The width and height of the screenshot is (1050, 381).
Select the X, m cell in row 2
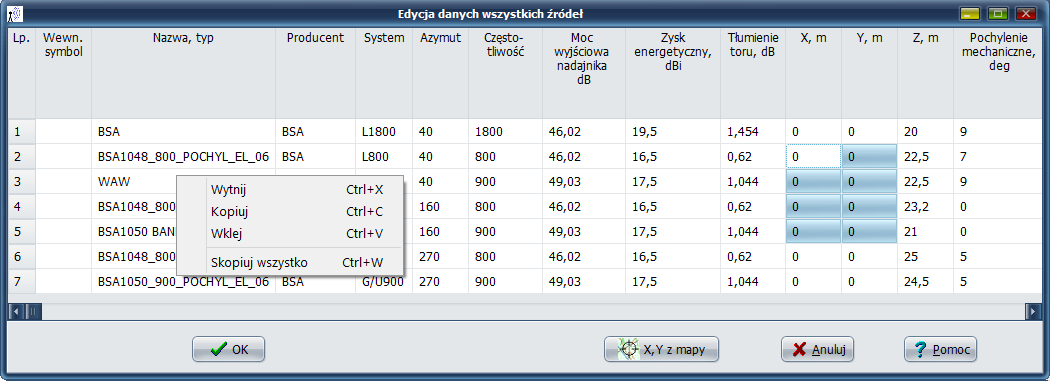click(813, 157)
